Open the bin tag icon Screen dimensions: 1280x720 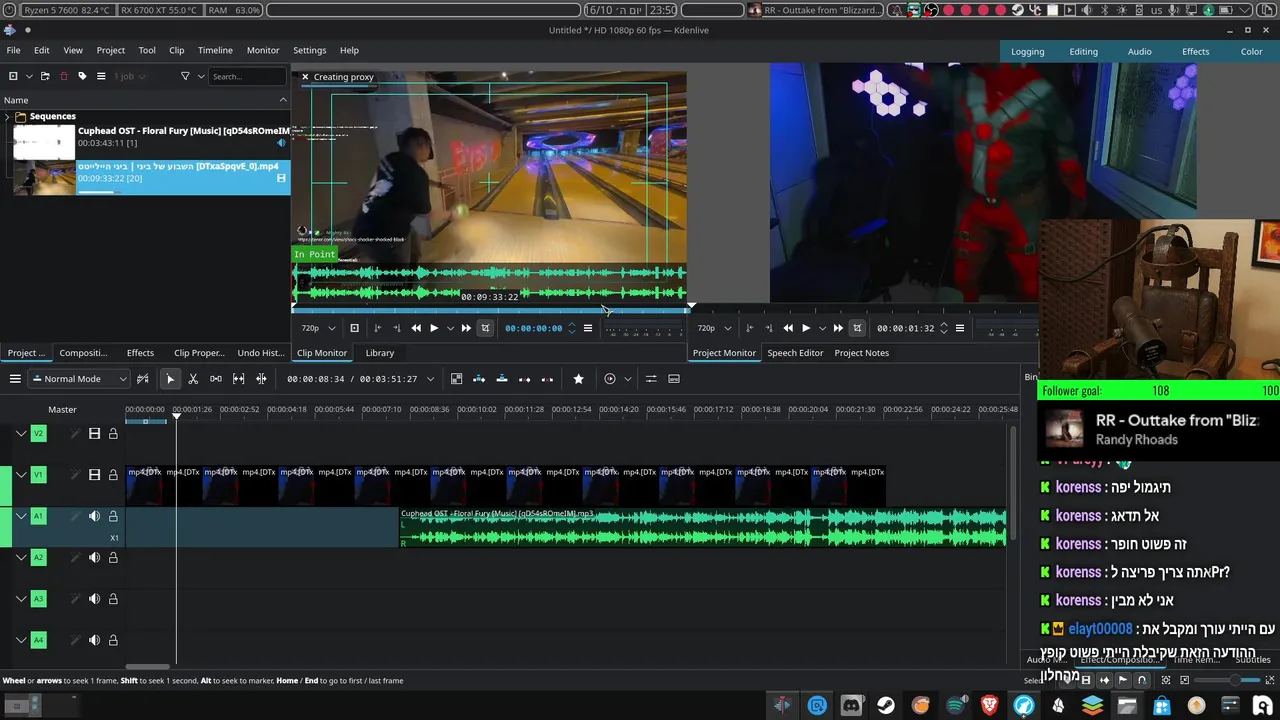[x=82, y=76]
